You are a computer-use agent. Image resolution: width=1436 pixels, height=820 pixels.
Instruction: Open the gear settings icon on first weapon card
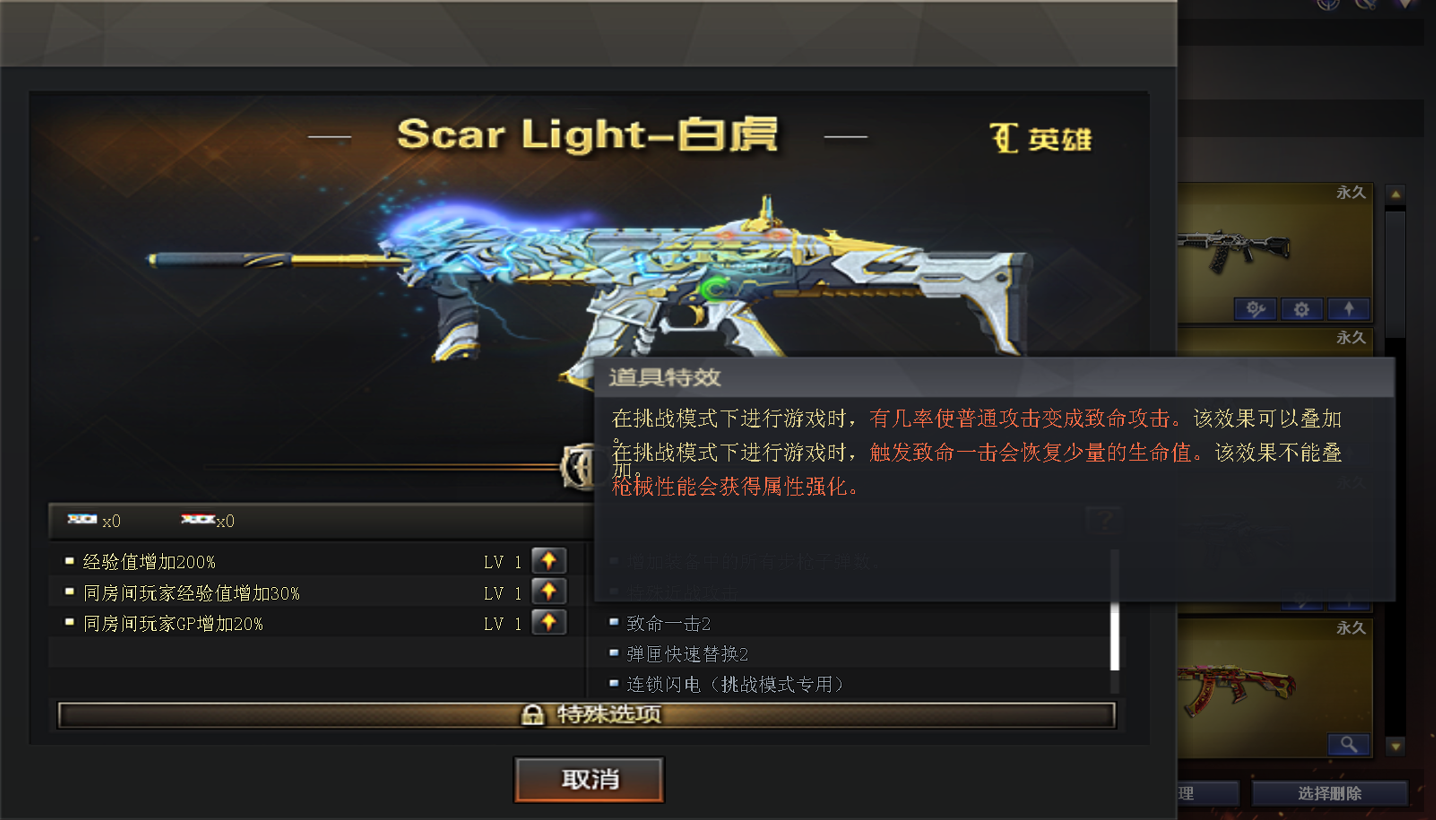coord(1301,309)
